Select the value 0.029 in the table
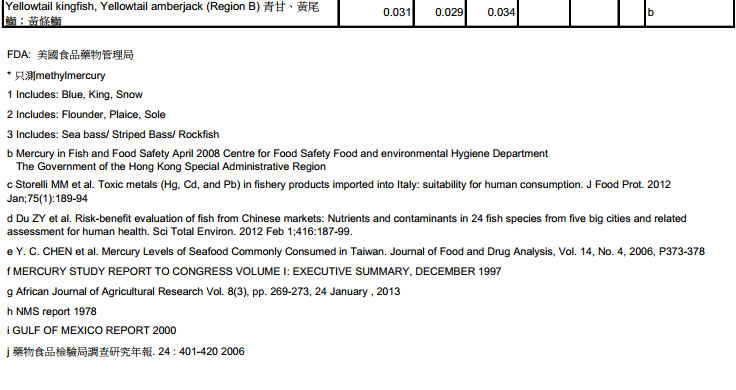736x390 pixels. pos(449,13)
